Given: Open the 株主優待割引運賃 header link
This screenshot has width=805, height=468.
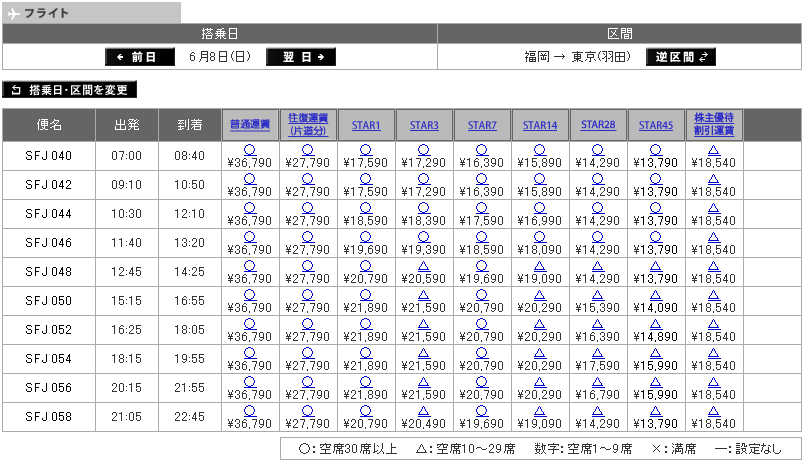Looking at the screenshot, I should click(x=714, y=124).
